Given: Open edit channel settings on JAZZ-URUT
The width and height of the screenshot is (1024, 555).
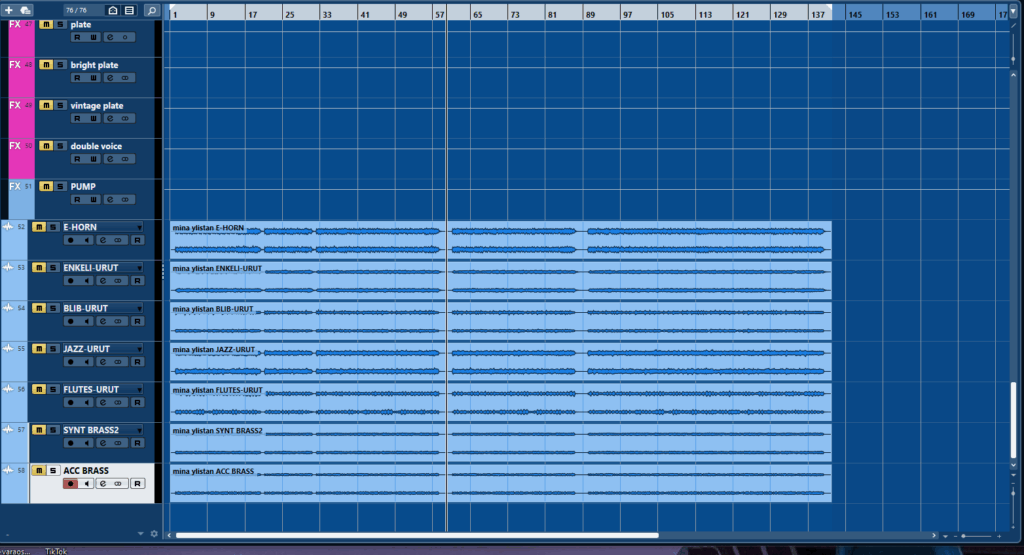Looking at the screenshot, I should click(103, 362).
